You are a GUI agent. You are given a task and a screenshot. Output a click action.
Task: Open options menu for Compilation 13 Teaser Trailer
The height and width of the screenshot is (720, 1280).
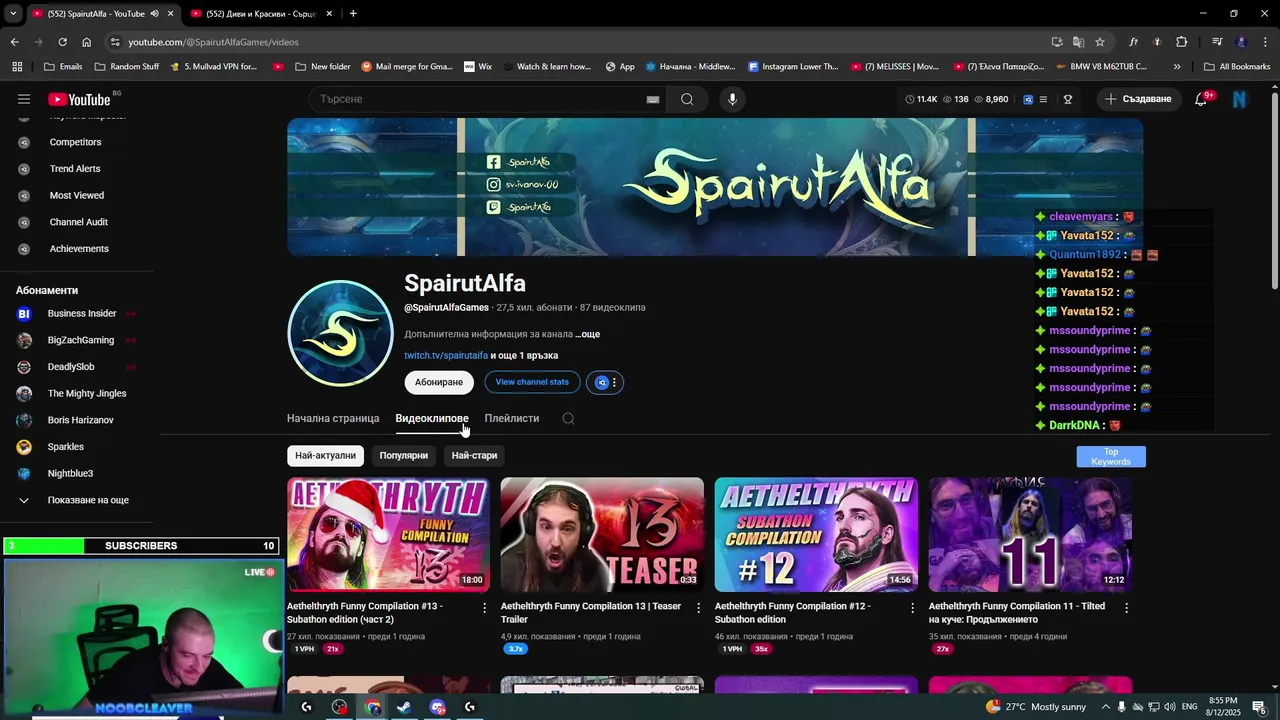pos(699,607)
